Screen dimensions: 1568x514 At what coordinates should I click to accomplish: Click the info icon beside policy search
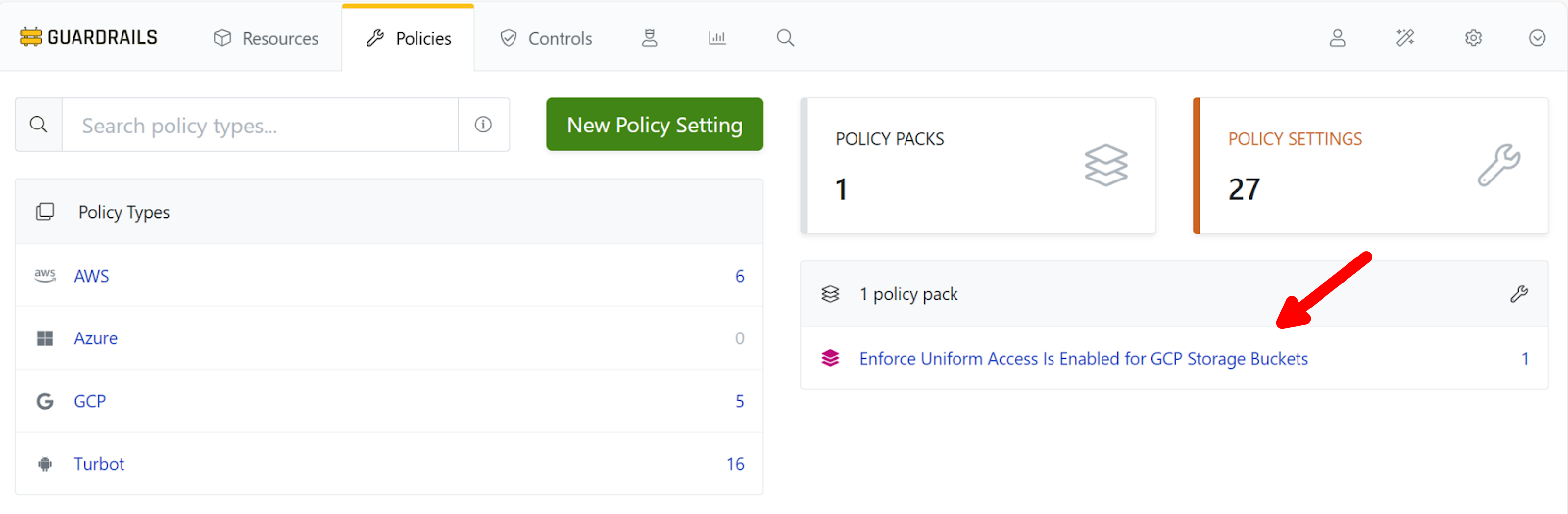coord(483,124)
